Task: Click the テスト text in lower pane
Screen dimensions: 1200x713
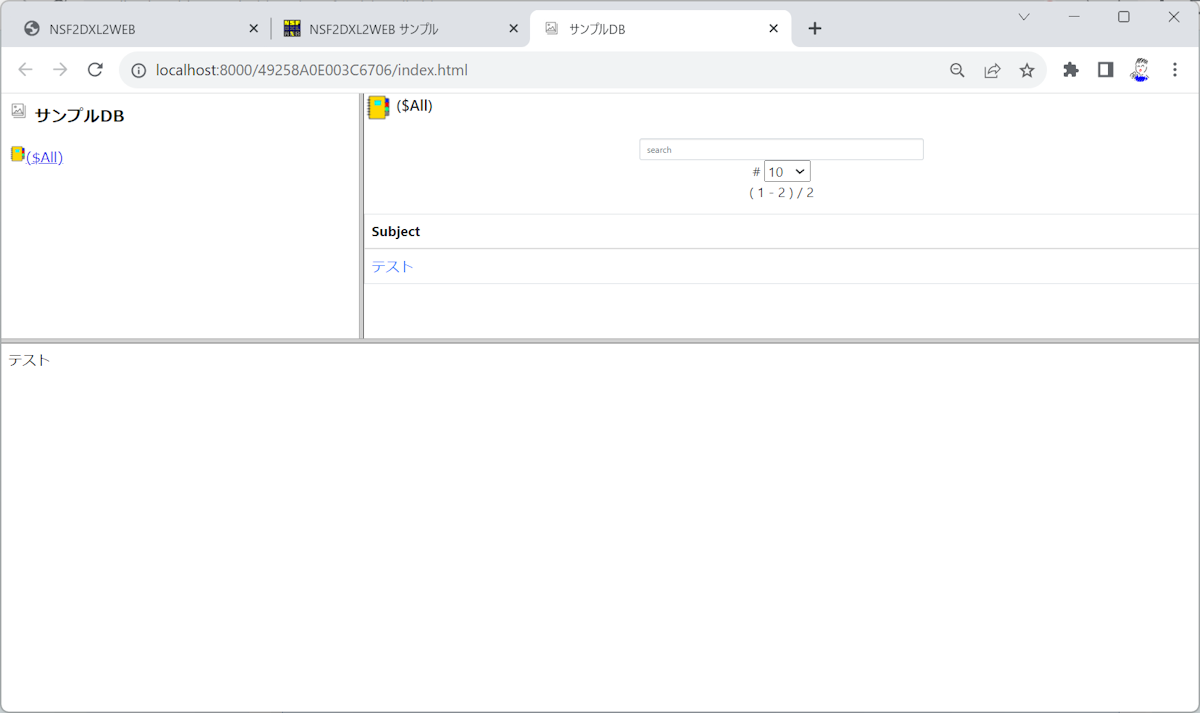Action: pos(29,360)
